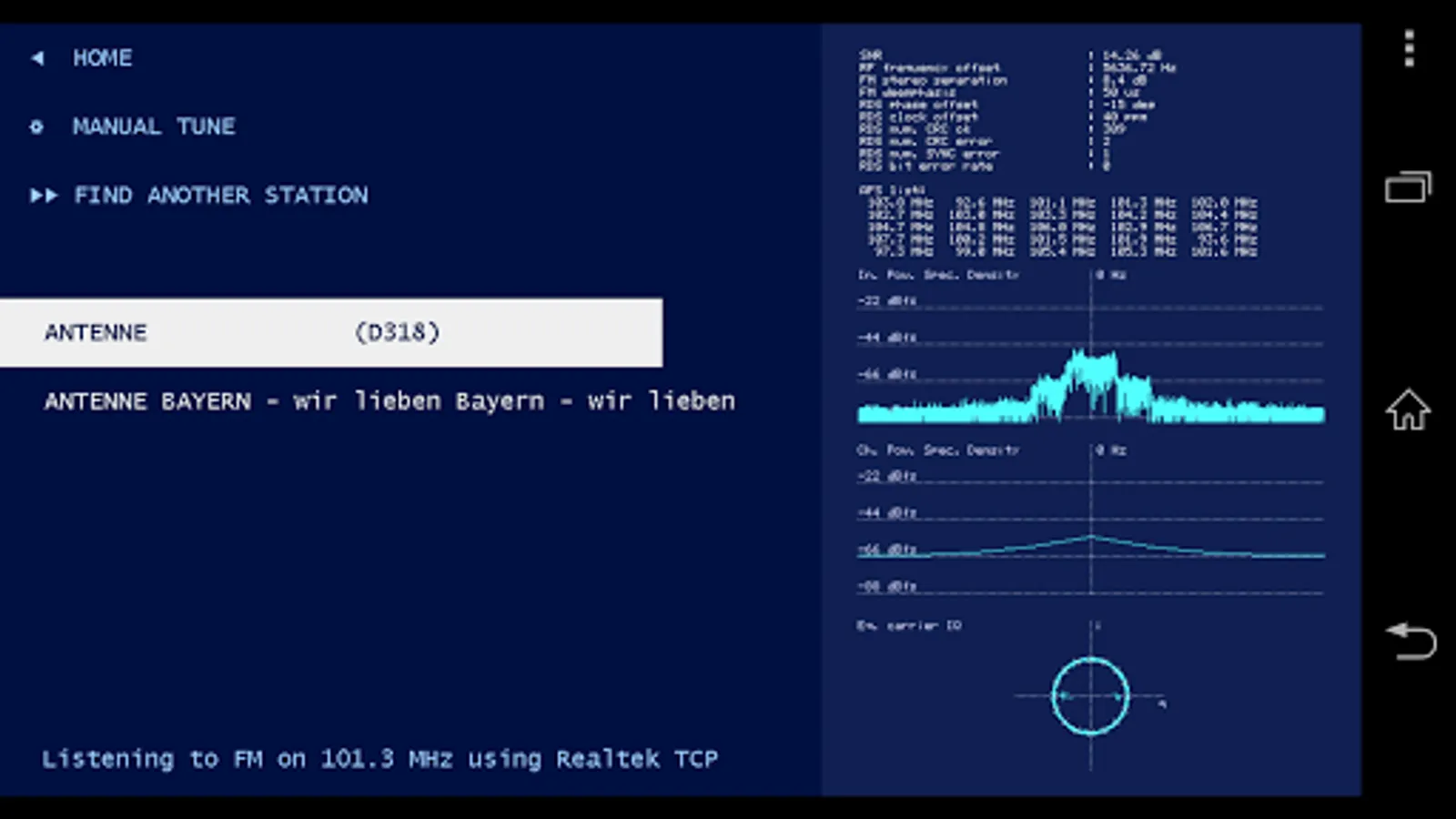Click the ANTENNE BAYERN radio text line
Image resolution: width=1456 pixels, height=819 pixels.
pyautogui.click(x=389, y=401)
